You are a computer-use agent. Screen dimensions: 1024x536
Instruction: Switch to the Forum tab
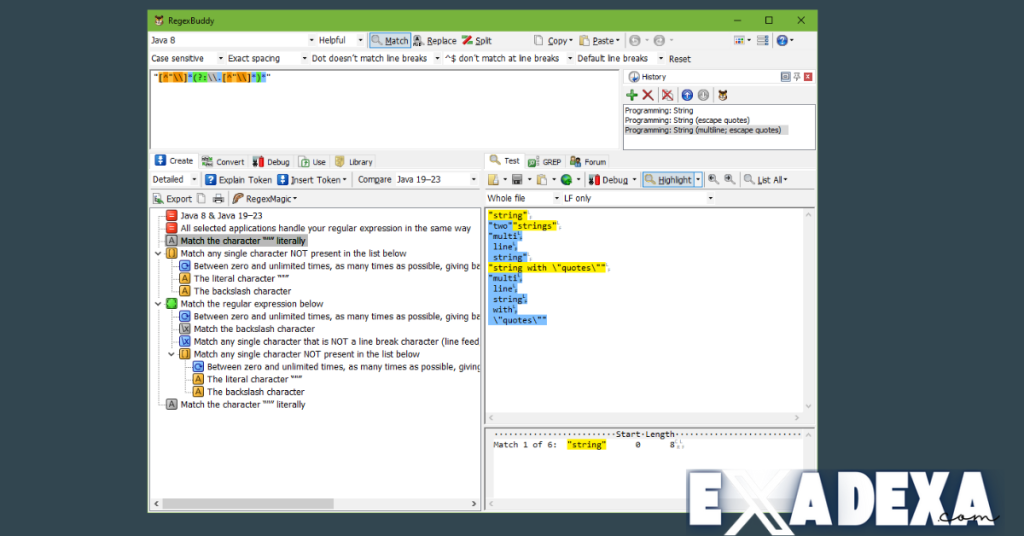click(588, 162)
